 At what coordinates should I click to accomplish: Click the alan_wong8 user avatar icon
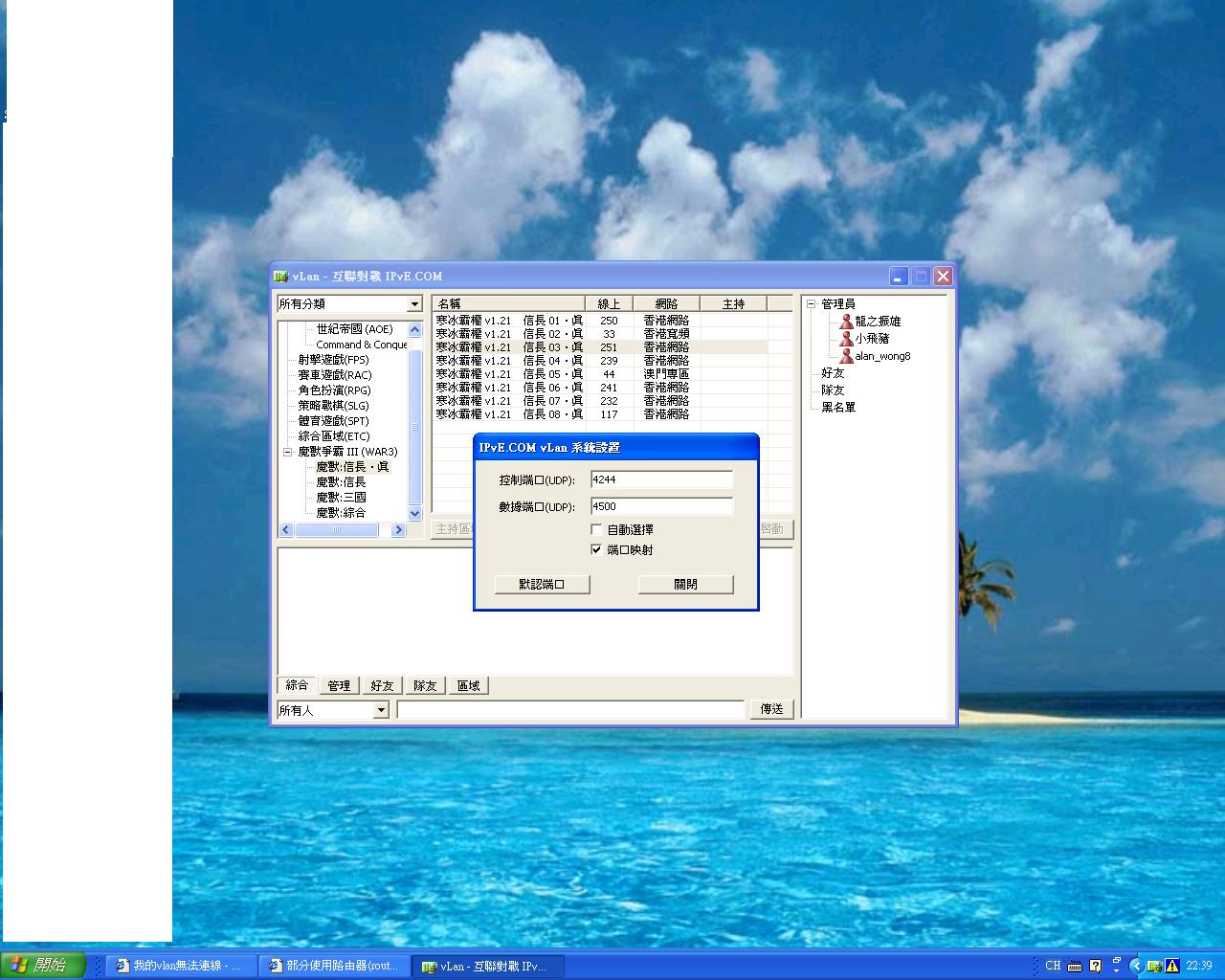846,356
